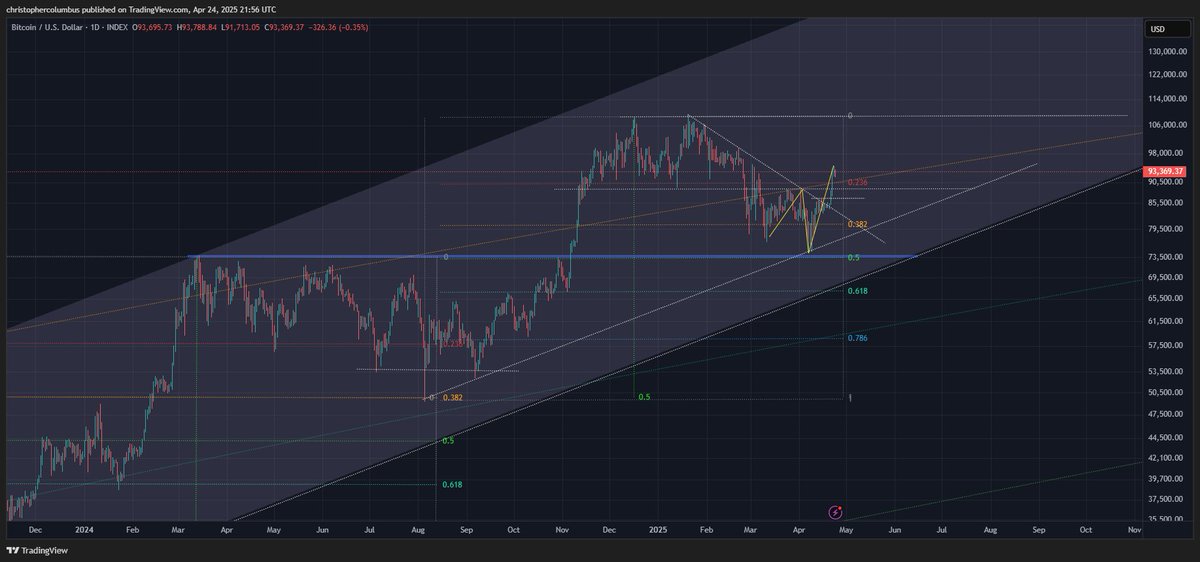
Task: Click the 37,500.00 price axis label
Action: [x=1168, y=498]
